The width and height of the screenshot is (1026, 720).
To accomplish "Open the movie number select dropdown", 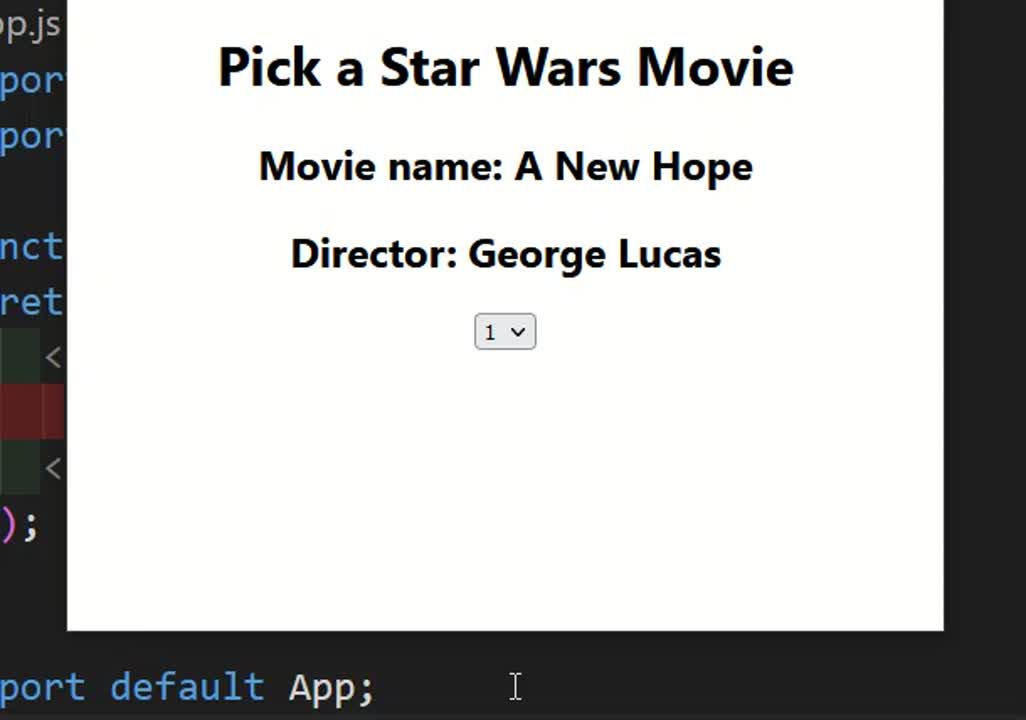I will click(x=504, y=332).
